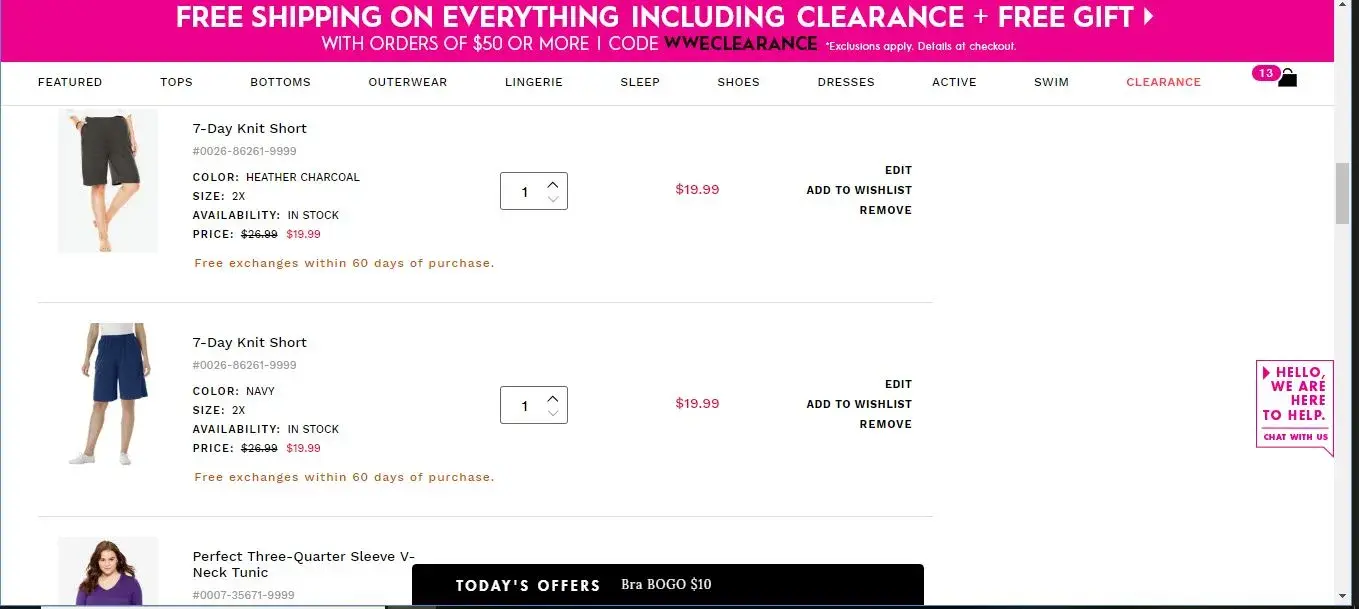Edit the Heather Charcoal knit short
The image size is (1359, 609).
point(898,170)
